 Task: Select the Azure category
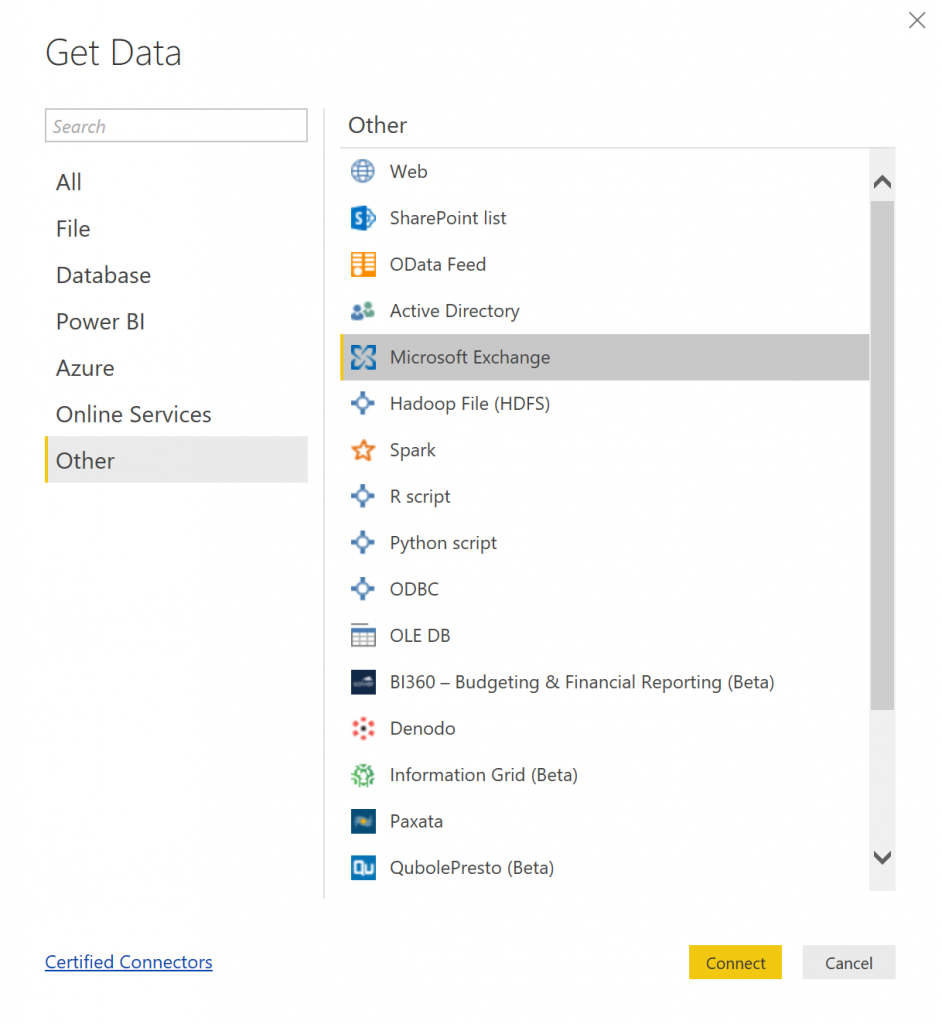tap(85, 368)
